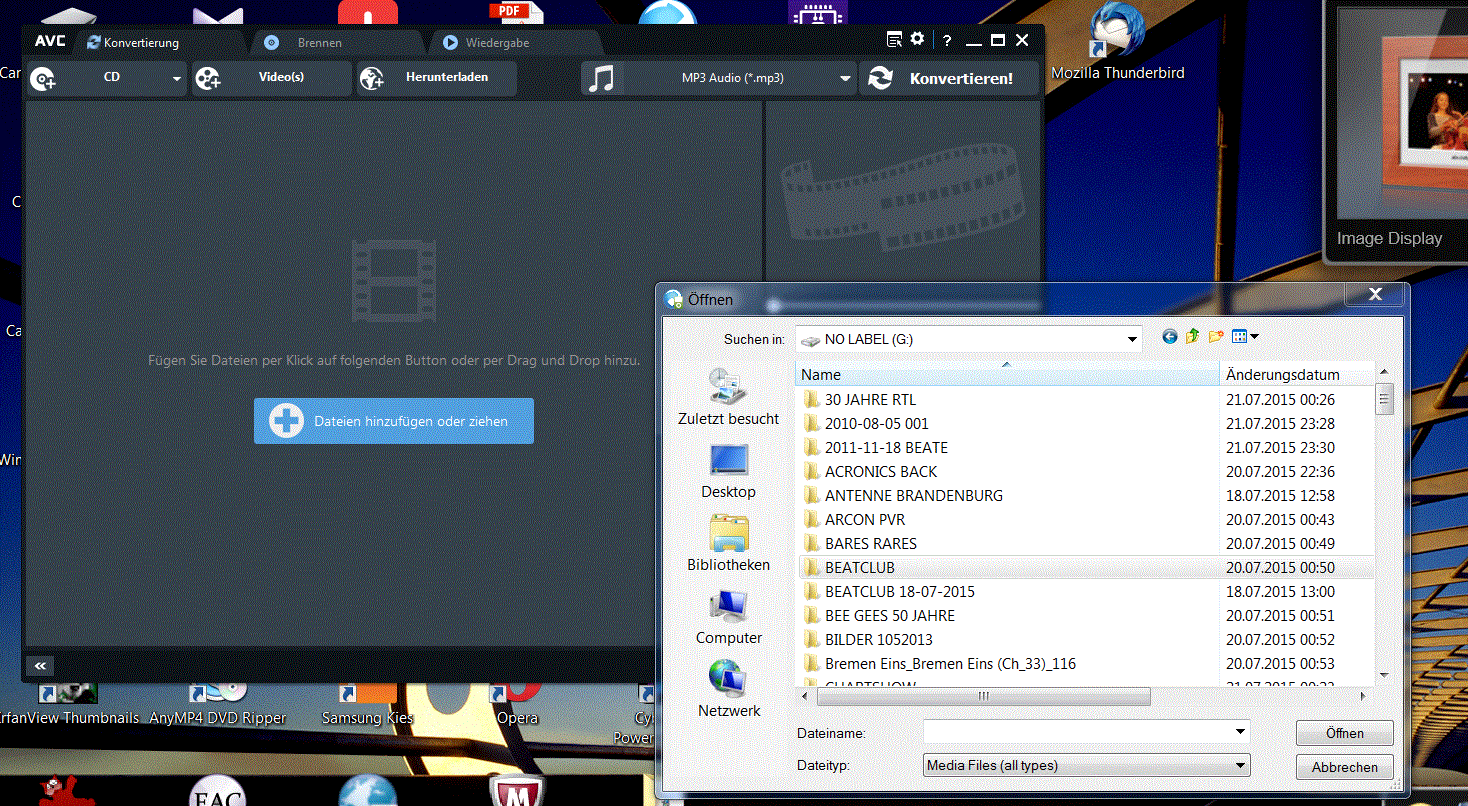
Task: Click the Video(s) add button
Action: tap(271, 77)
